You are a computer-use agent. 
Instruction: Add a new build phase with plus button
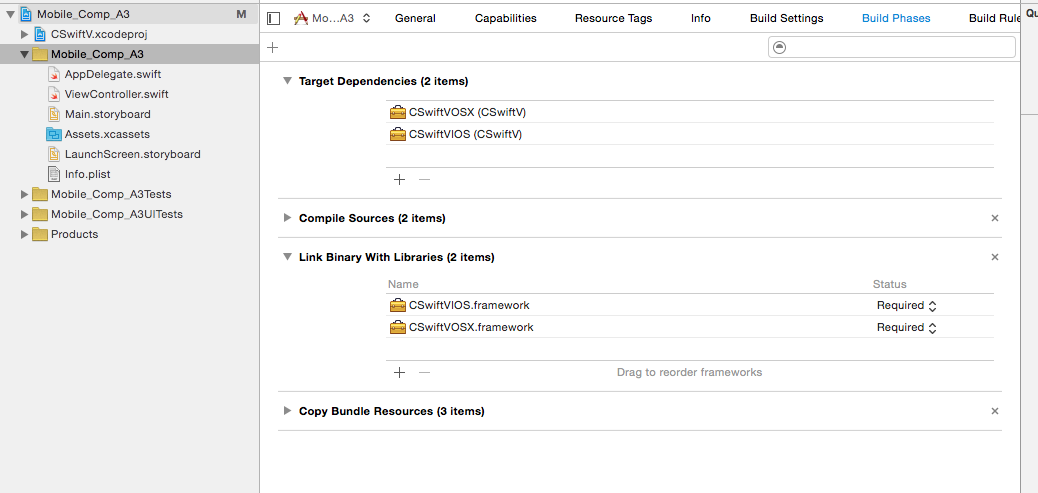point(272,47)
